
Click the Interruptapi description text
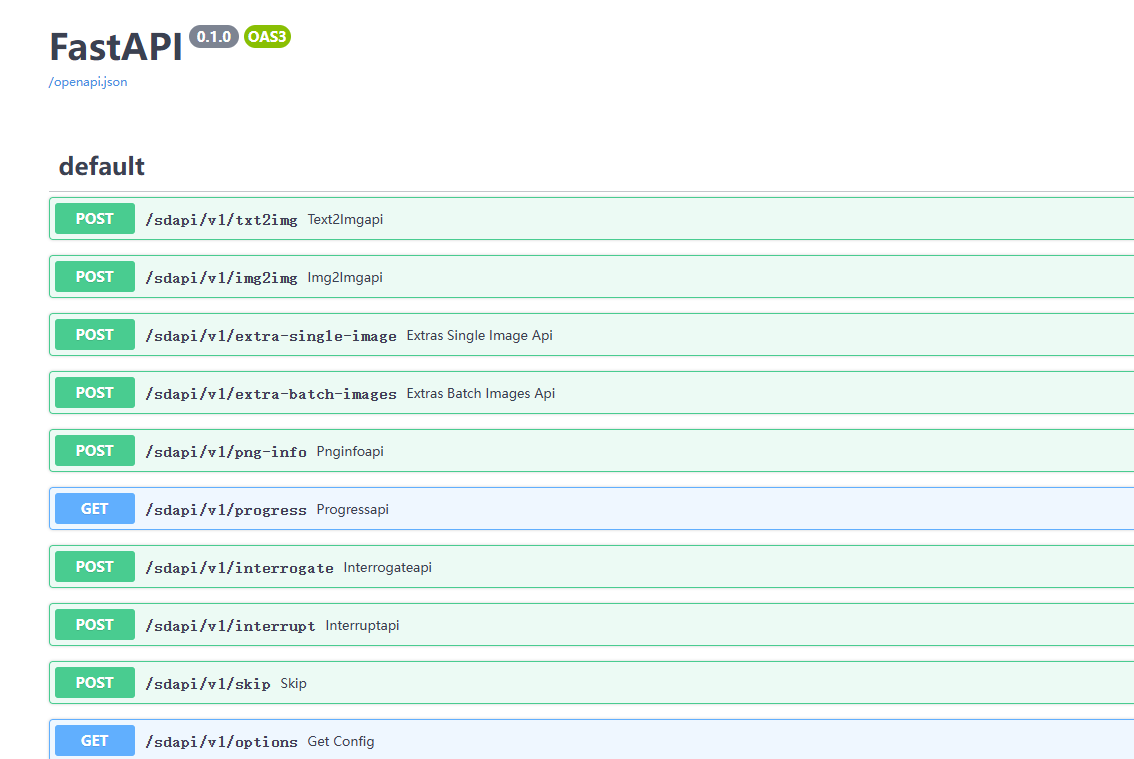coord(362,625)
